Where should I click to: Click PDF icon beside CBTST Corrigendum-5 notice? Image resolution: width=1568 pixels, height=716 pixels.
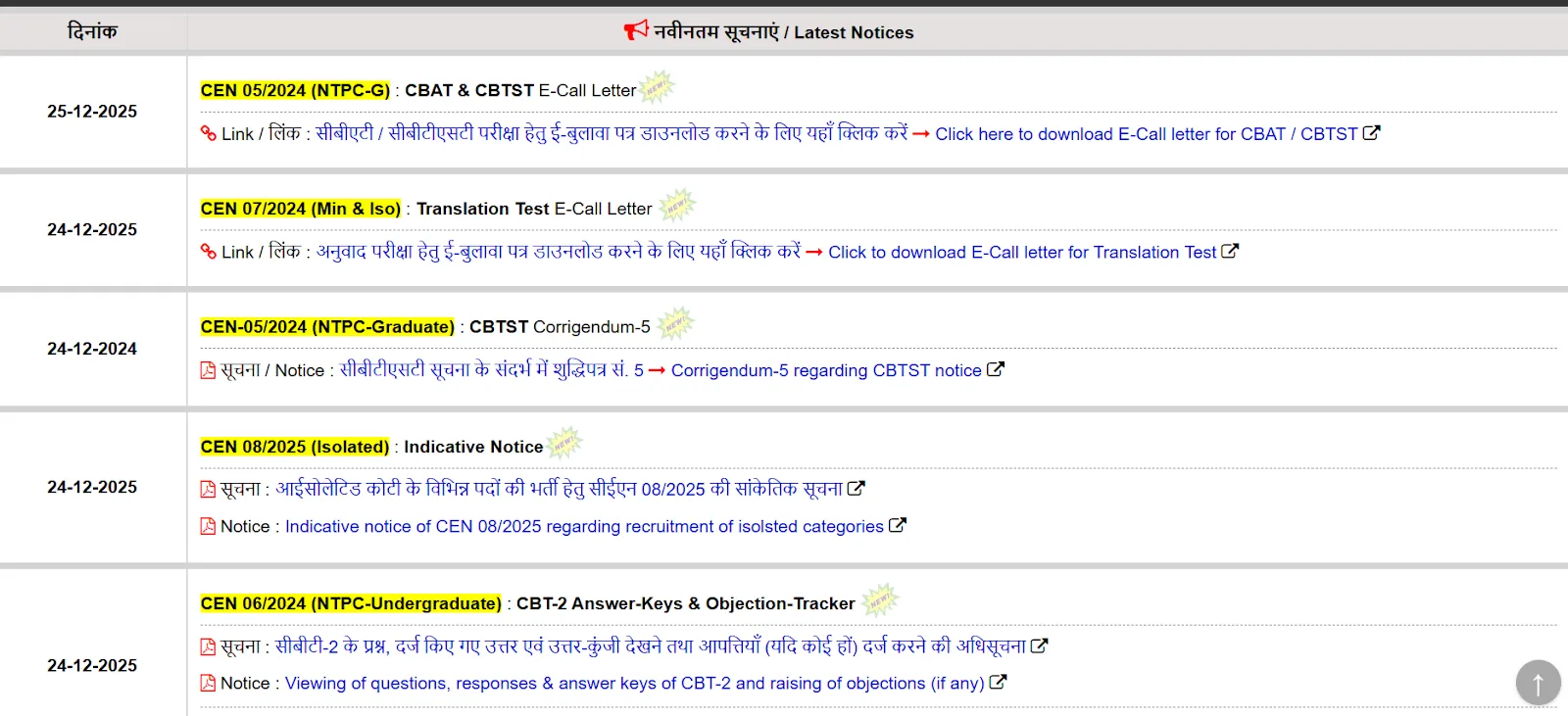[x=208, y=370]
